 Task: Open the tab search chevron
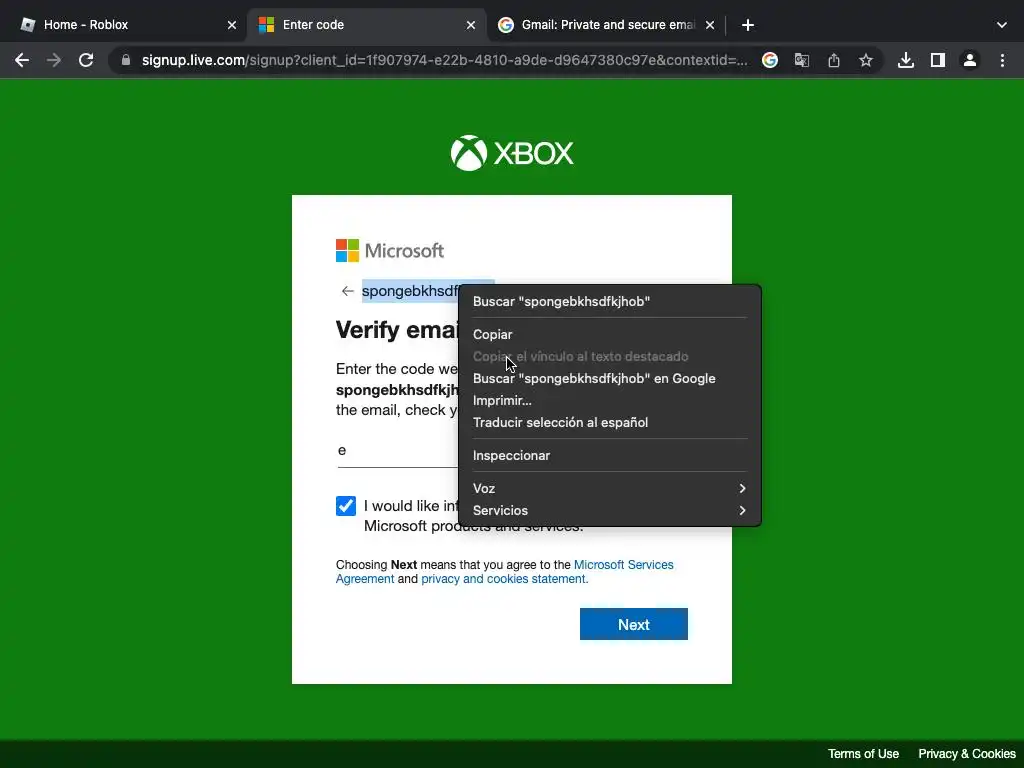pyautogui.click(x=1002, y=25)
